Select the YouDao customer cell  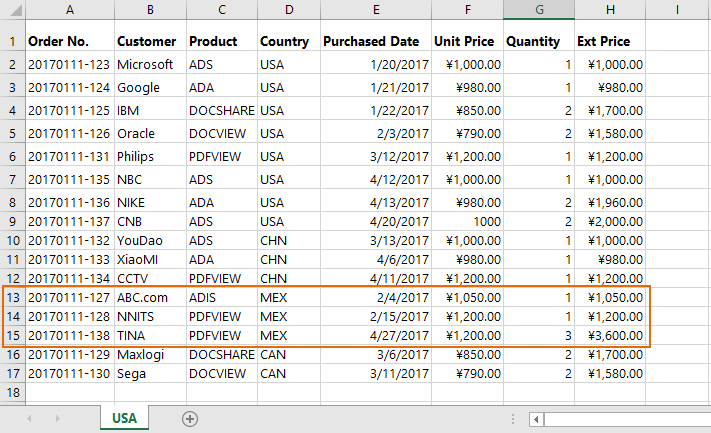[x=151, y=240]
